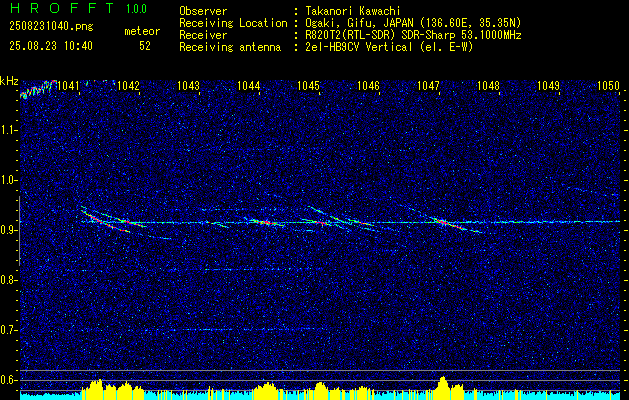Click the meteor count value 52
This screenshot has width=629, height=400.
tap(145, 46)
